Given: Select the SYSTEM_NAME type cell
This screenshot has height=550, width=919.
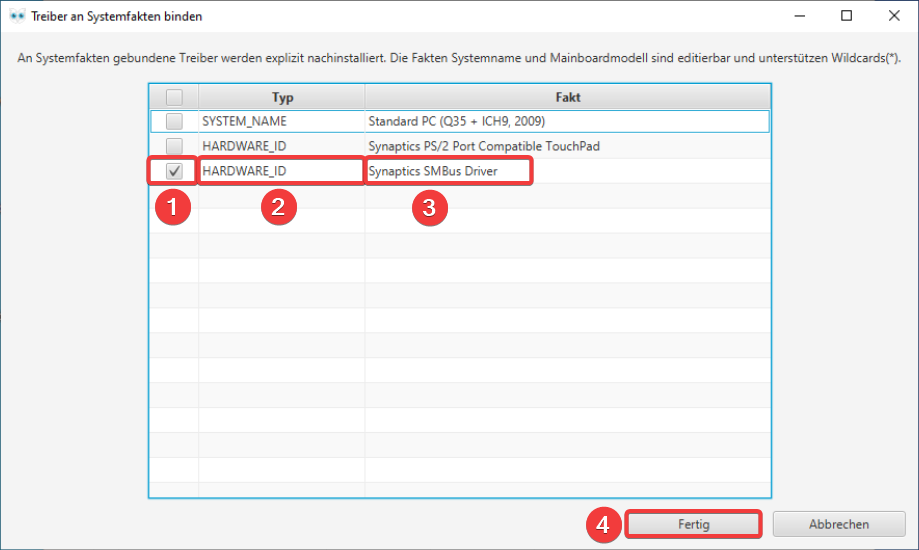Looking at the screenshot, I should point(282,121).
